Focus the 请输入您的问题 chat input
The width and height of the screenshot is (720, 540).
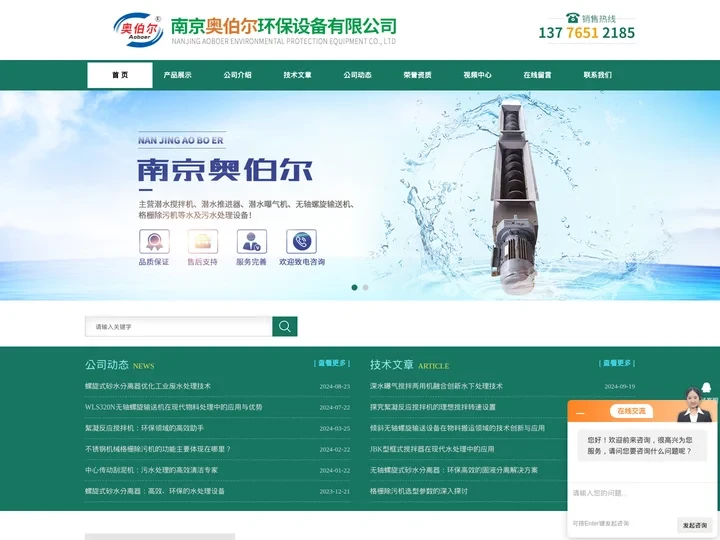[642, 493]
